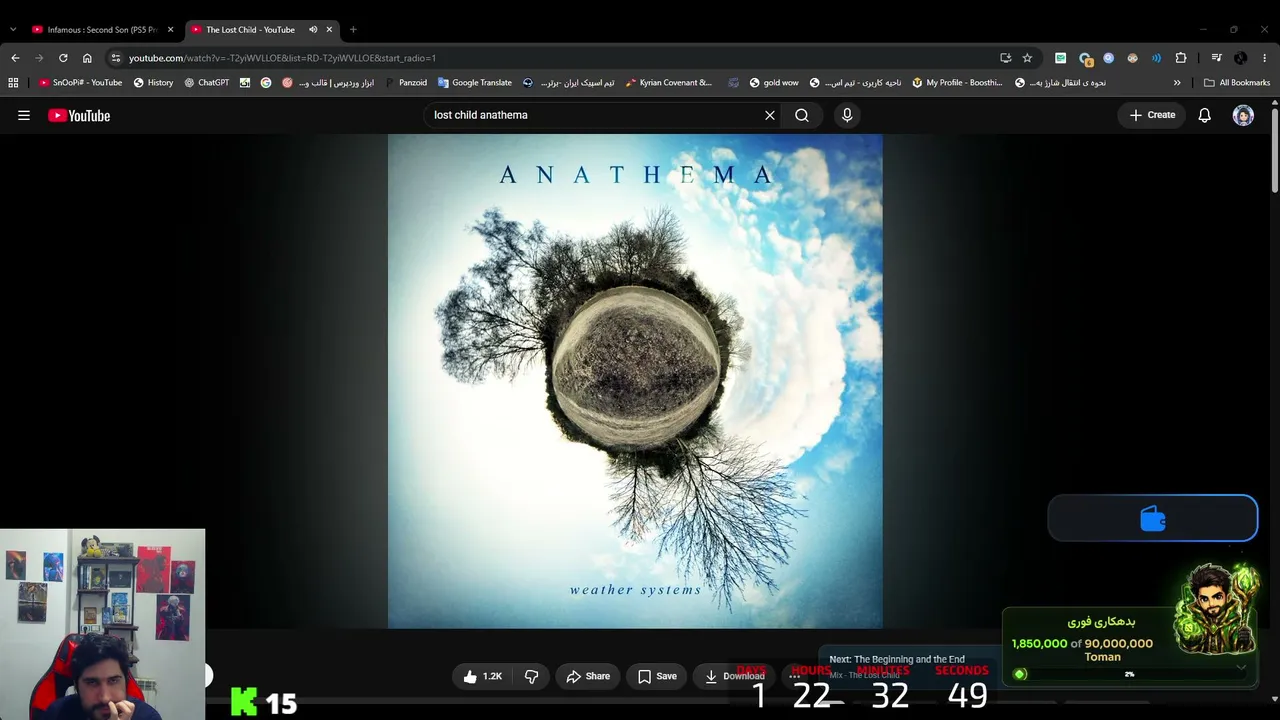
Task: Click the blue wallet overlay icon
Action: pyautogui.click(x=1153, y=519)
